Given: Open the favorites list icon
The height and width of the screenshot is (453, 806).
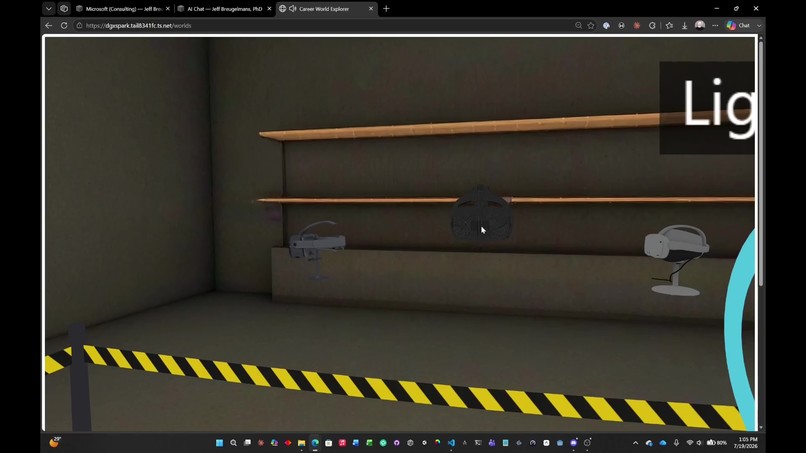Looking at the screenshot, I should pyautogui.click(x=669, y=25).
